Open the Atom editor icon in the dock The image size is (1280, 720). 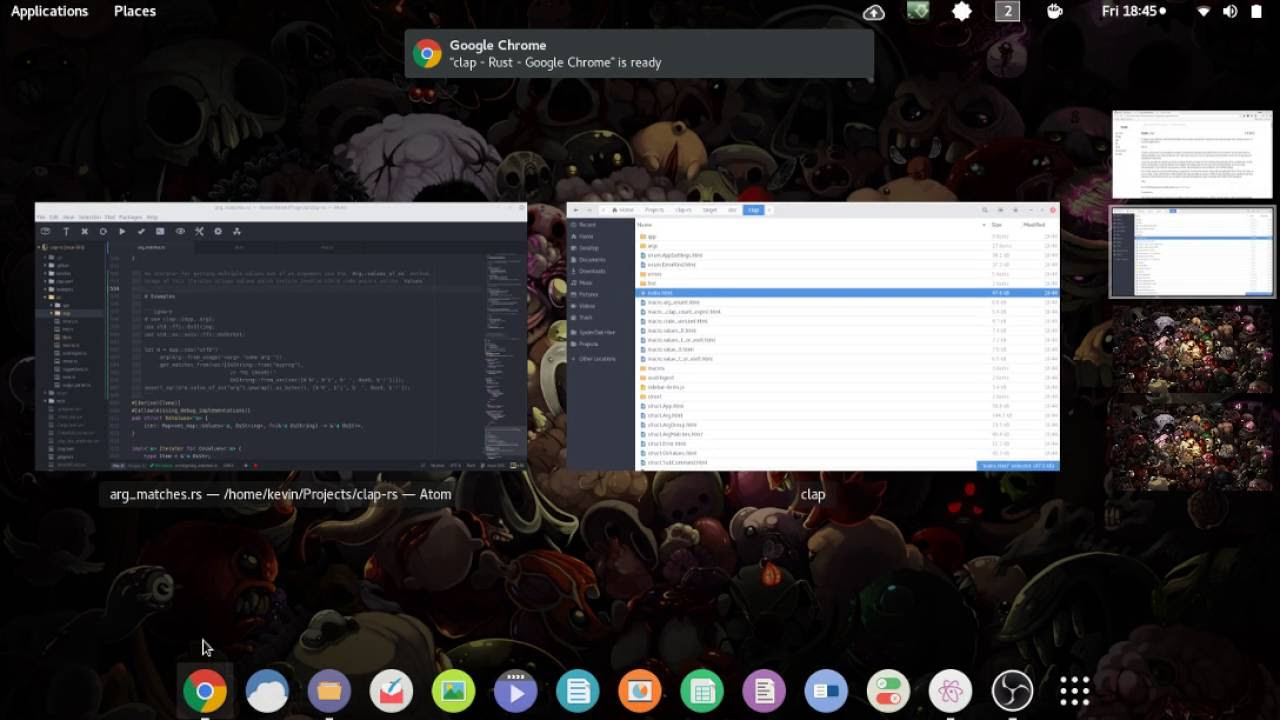[950, 691]
